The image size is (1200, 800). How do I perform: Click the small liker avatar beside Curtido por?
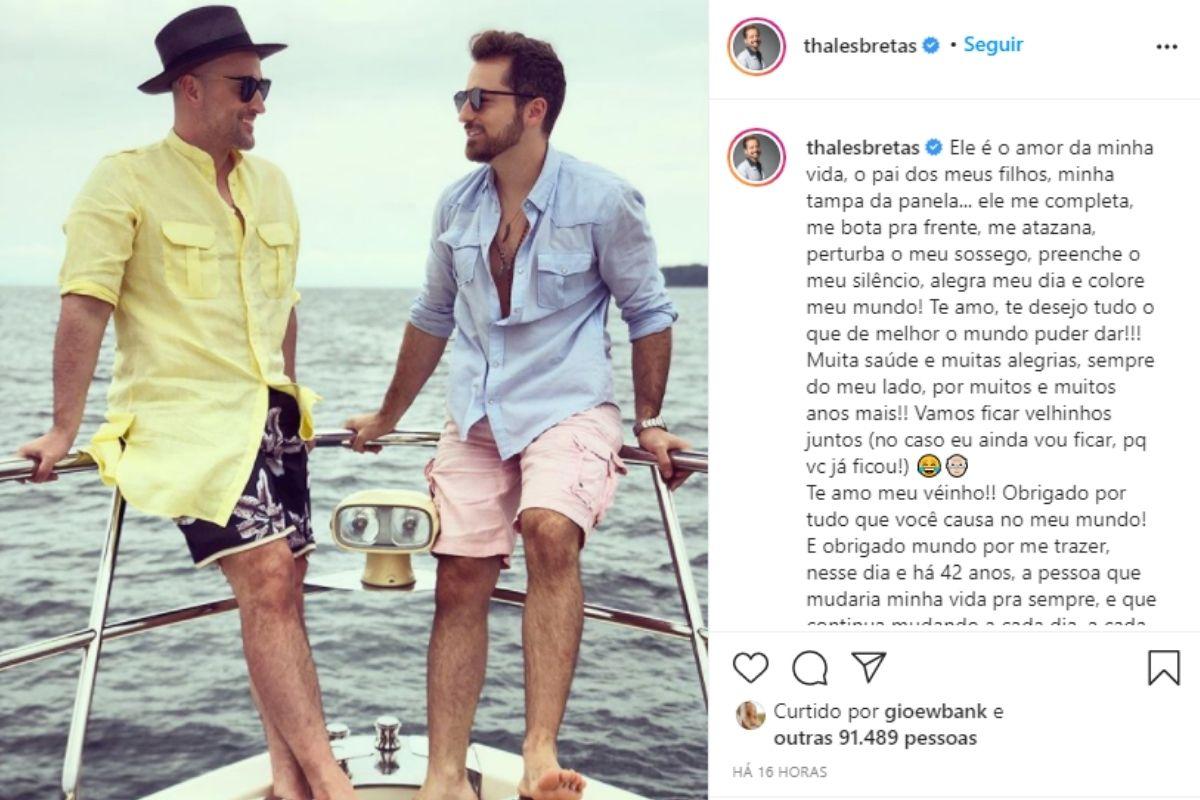750,713
